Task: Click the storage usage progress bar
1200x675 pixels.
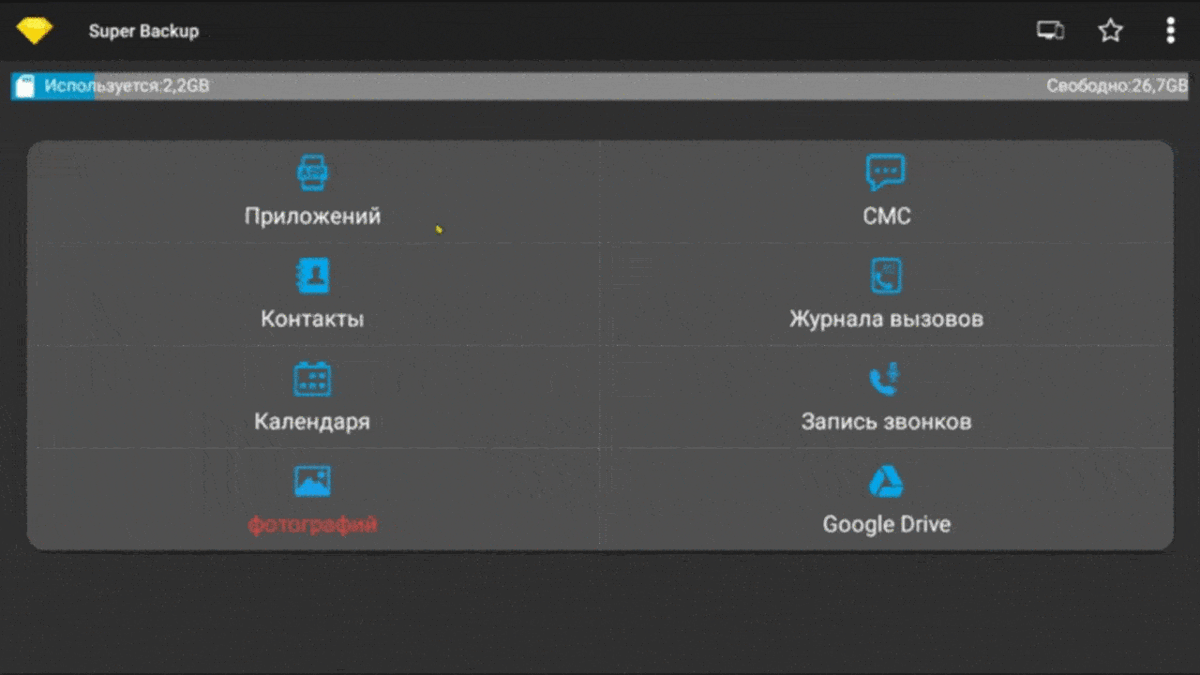Action: click(600, 87)
